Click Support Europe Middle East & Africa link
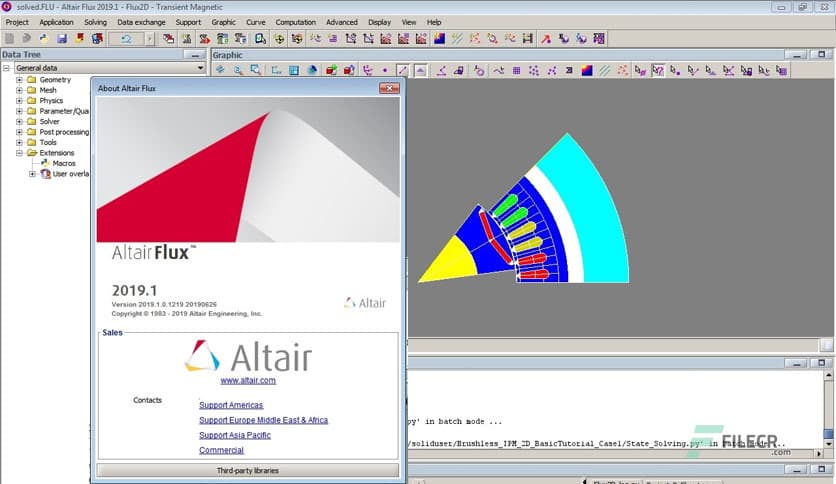Image resolution: width=836 pixels, height=484 pixels. 263,420
